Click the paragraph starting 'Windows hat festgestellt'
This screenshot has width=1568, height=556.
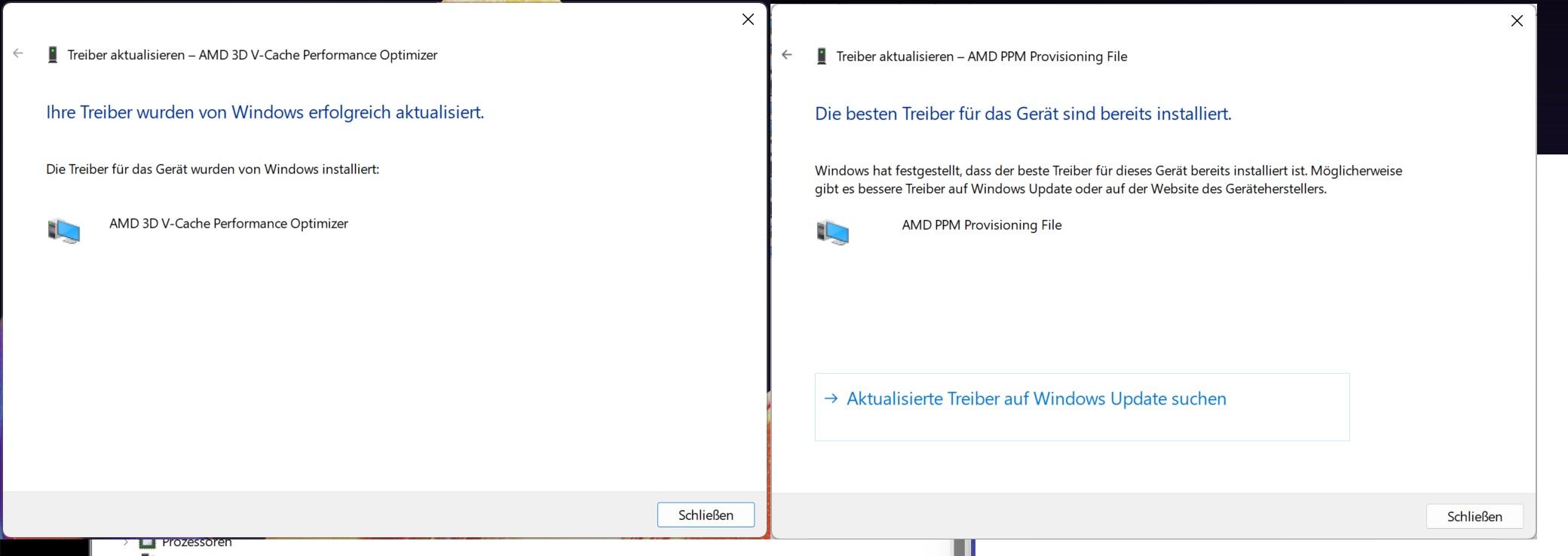click(1108, 180)
